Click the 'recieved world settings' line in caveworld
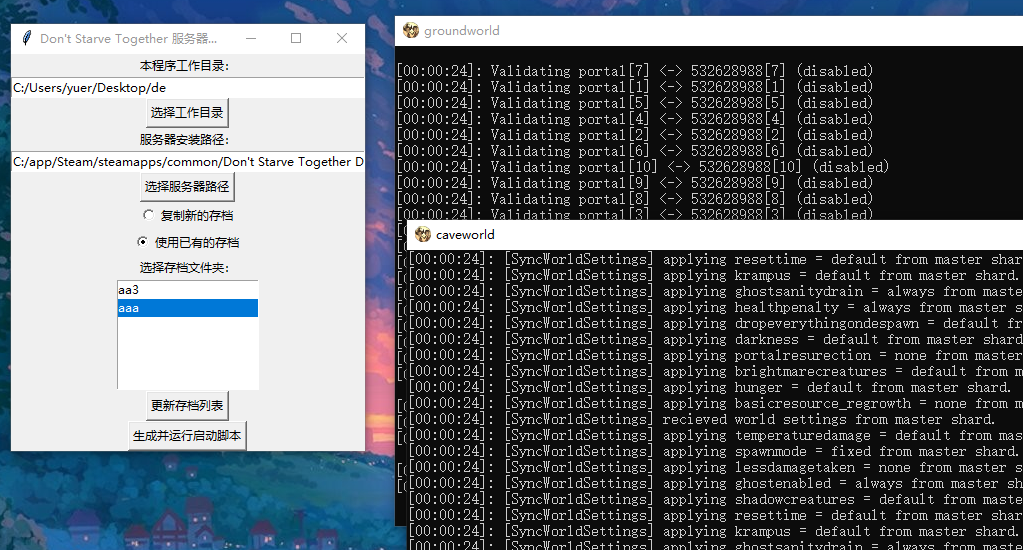1023x550 pixels. point(702,420)
